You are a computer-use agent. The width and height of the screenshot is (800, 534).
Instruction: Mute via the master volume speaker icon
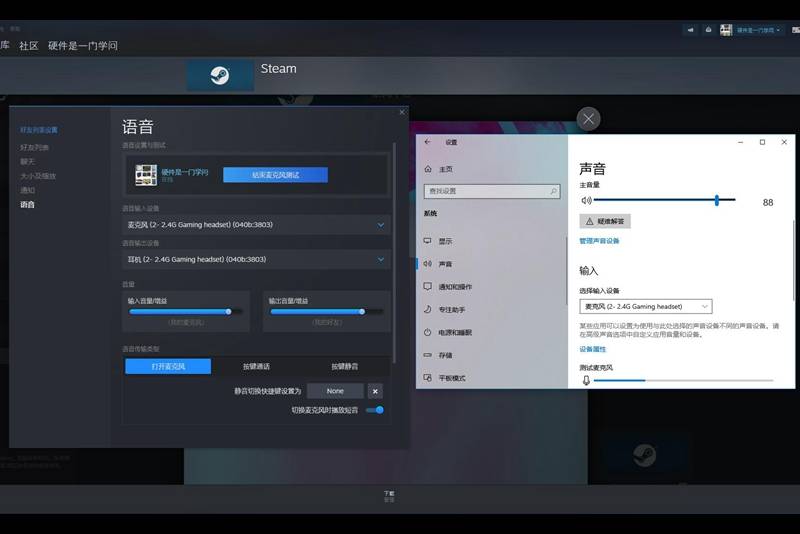click(586, 200)
